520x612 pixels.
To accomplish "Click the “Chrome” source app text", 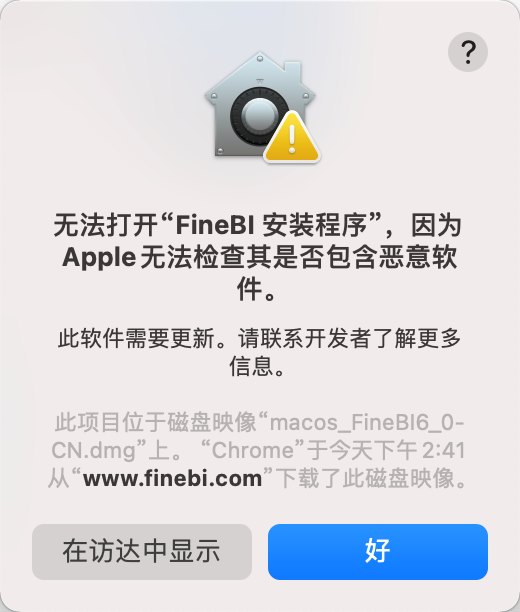I will coord(252,450).
